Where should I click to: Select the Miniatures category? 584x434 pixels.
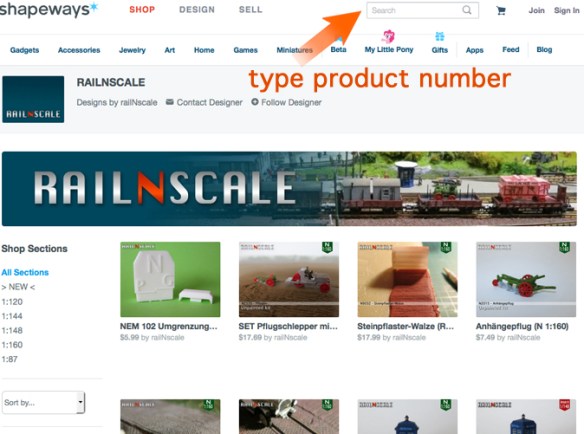294,50
